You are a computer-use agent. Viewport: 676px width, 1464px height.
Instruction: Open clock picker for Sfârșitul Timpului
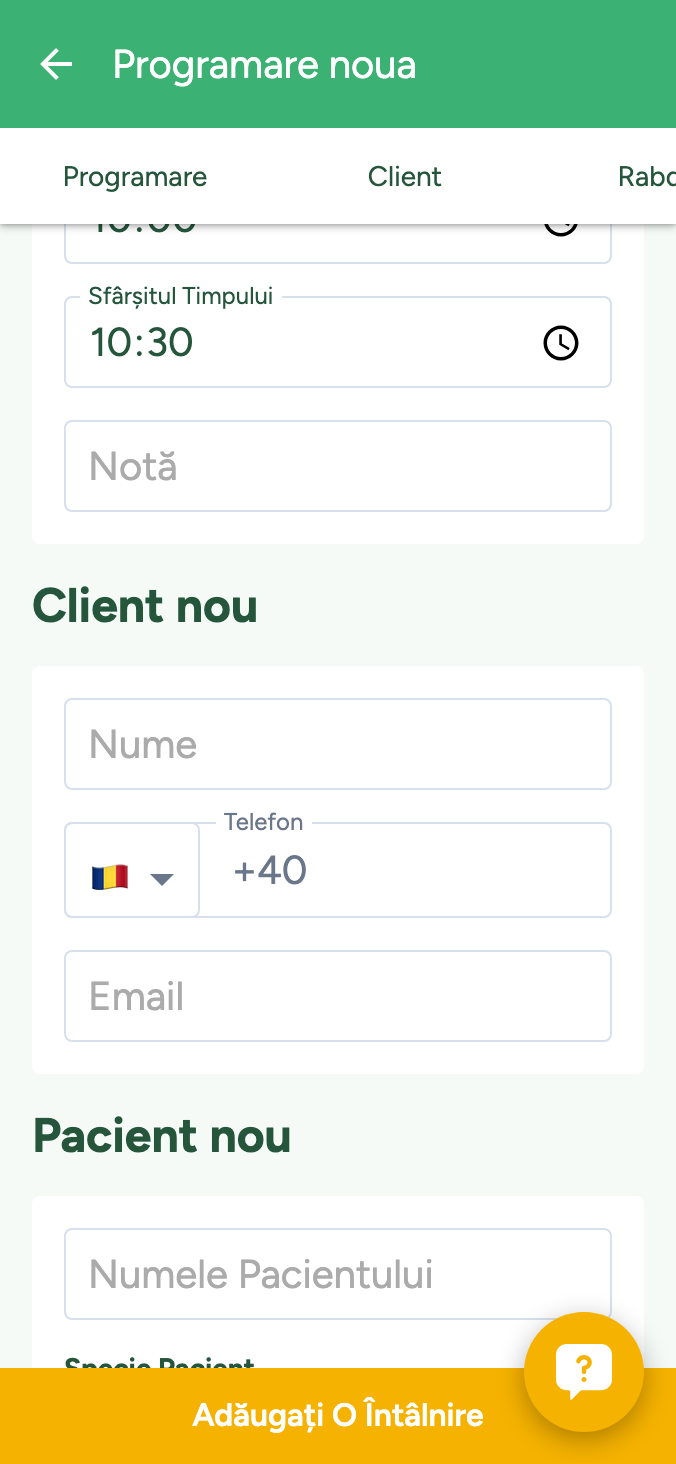tap(560, 343)
